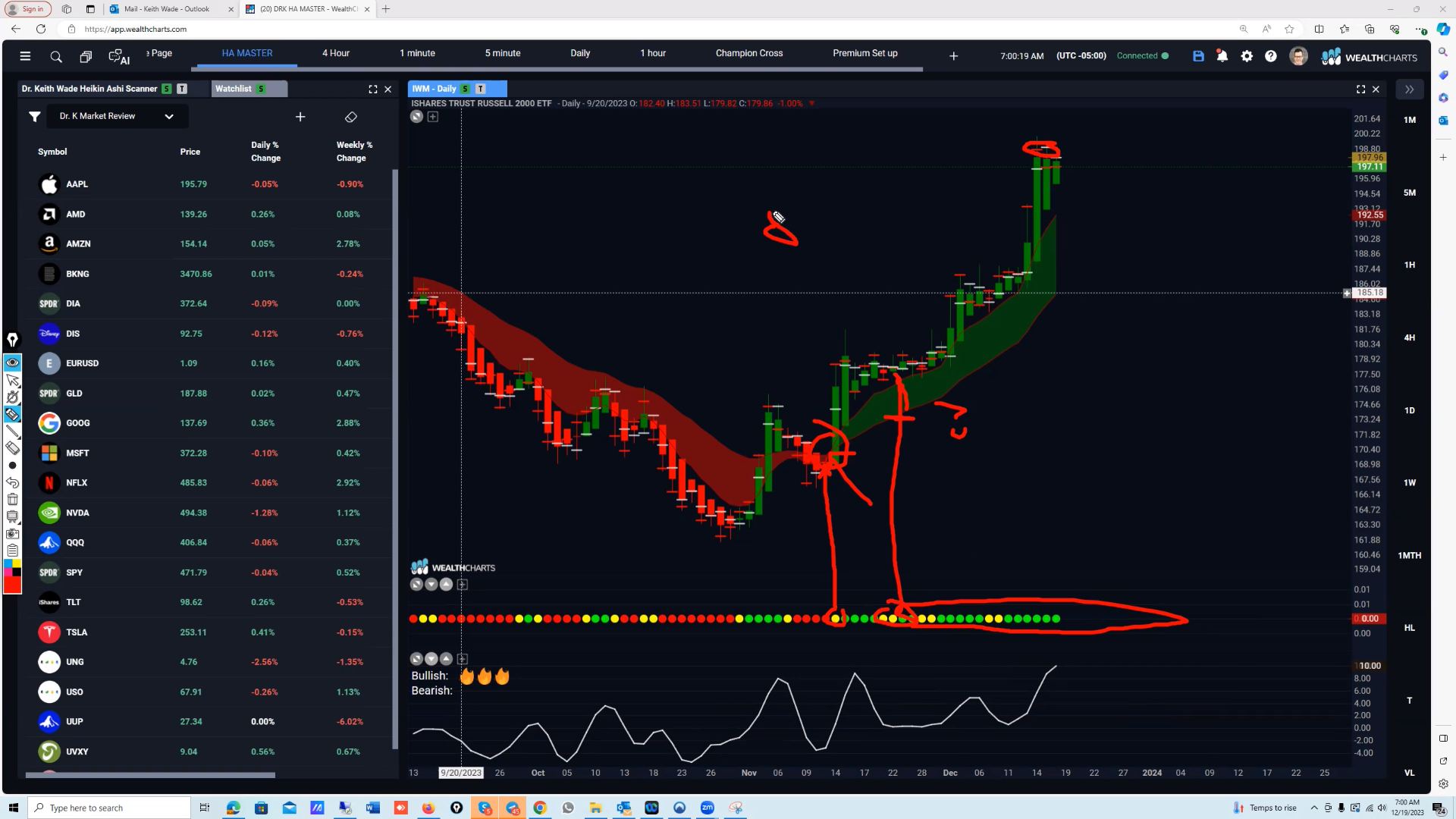Viewport: 1456px width, 819px height.
Task: Expand the right sidebar double chevron
Action: tap(1409, 89)
